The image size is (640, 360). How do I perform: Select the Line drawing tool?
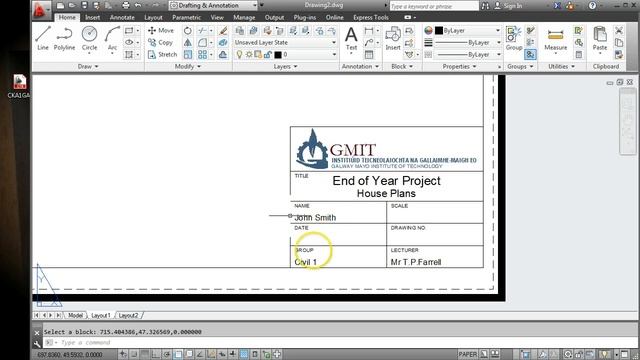click(x=43, y=38)
